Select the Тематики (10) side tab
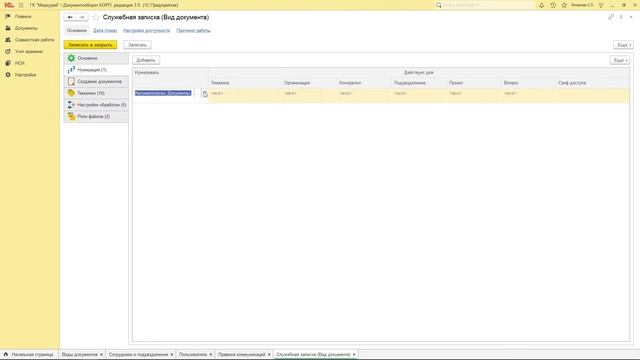Viewport: 640px width, 360px height. coord(96,93)
